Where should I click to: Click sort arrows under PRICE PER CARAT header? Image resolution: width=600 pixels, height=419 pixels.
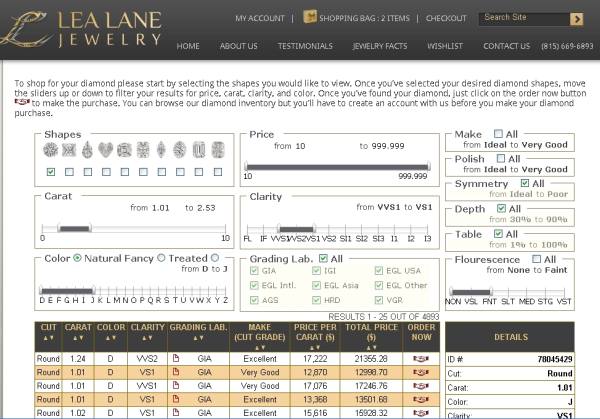coord(315,347)
